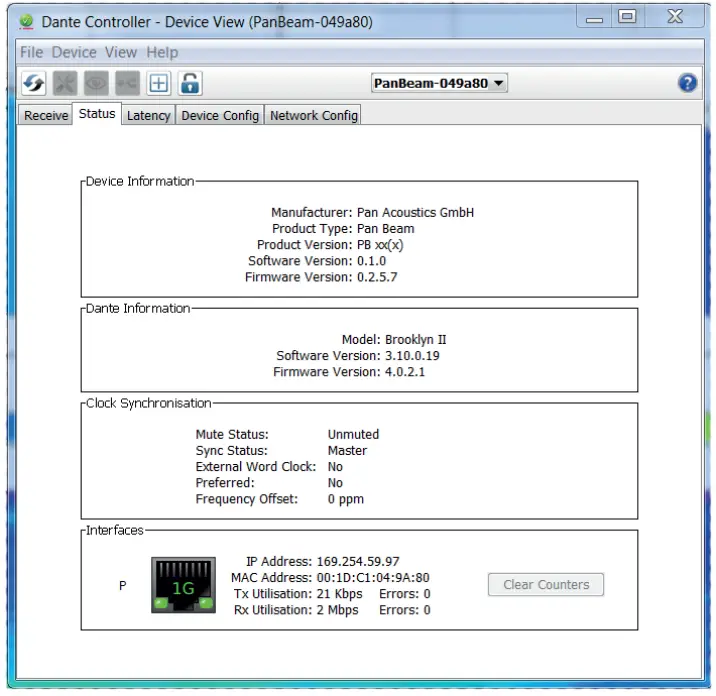Viewport: 716px width, 696px height.
Task: Open the Device Config tab
Action: click(220, 115)
